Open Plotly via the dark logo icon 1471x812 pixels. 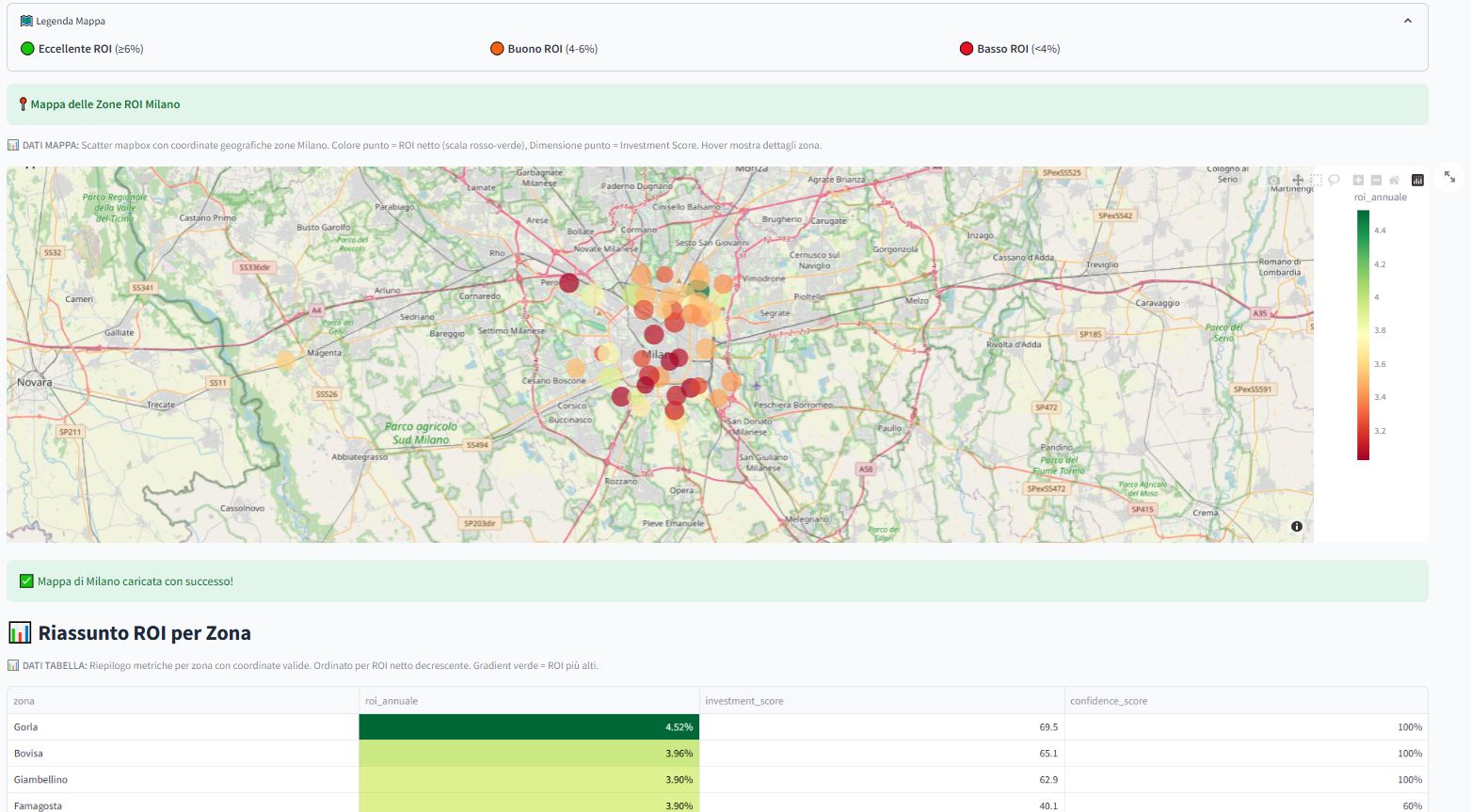coord(1417,179)
